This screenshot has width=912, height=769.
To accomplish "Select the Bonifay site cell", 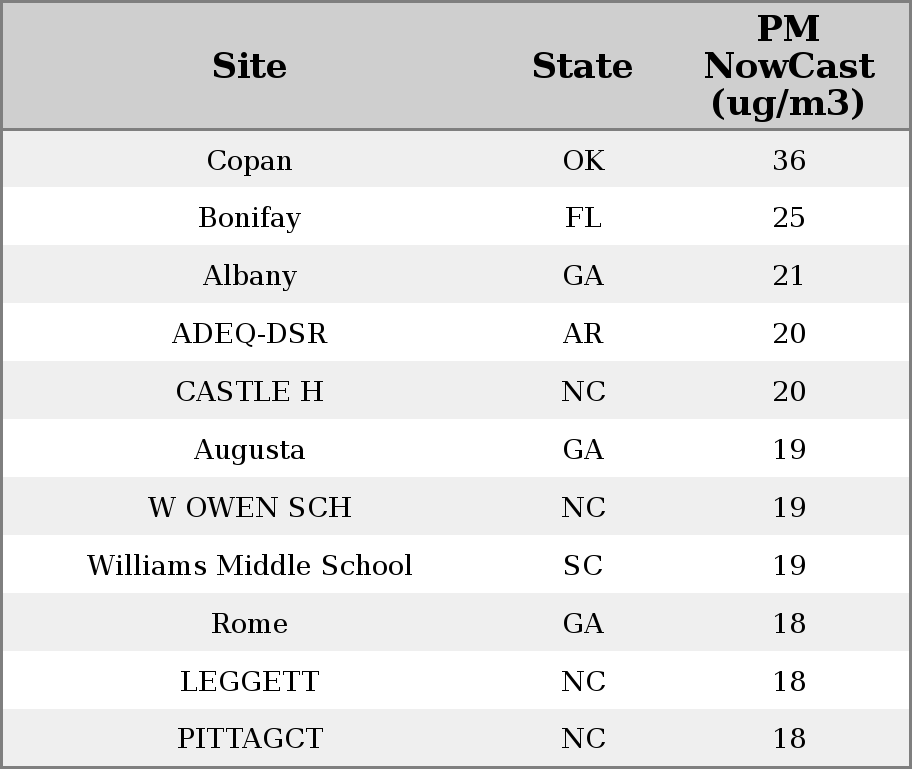I will [249, 218].
